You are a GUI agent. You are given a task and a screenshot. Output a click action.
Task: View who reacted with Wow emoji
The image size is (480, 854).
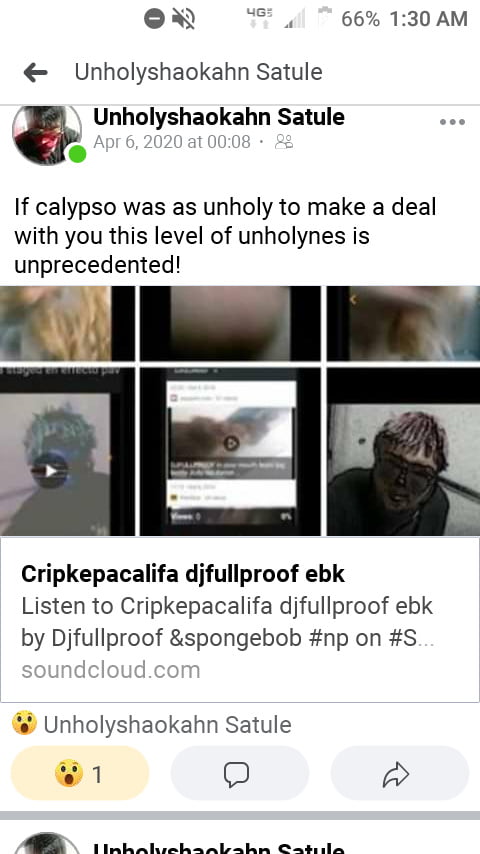tap(151, 724)
